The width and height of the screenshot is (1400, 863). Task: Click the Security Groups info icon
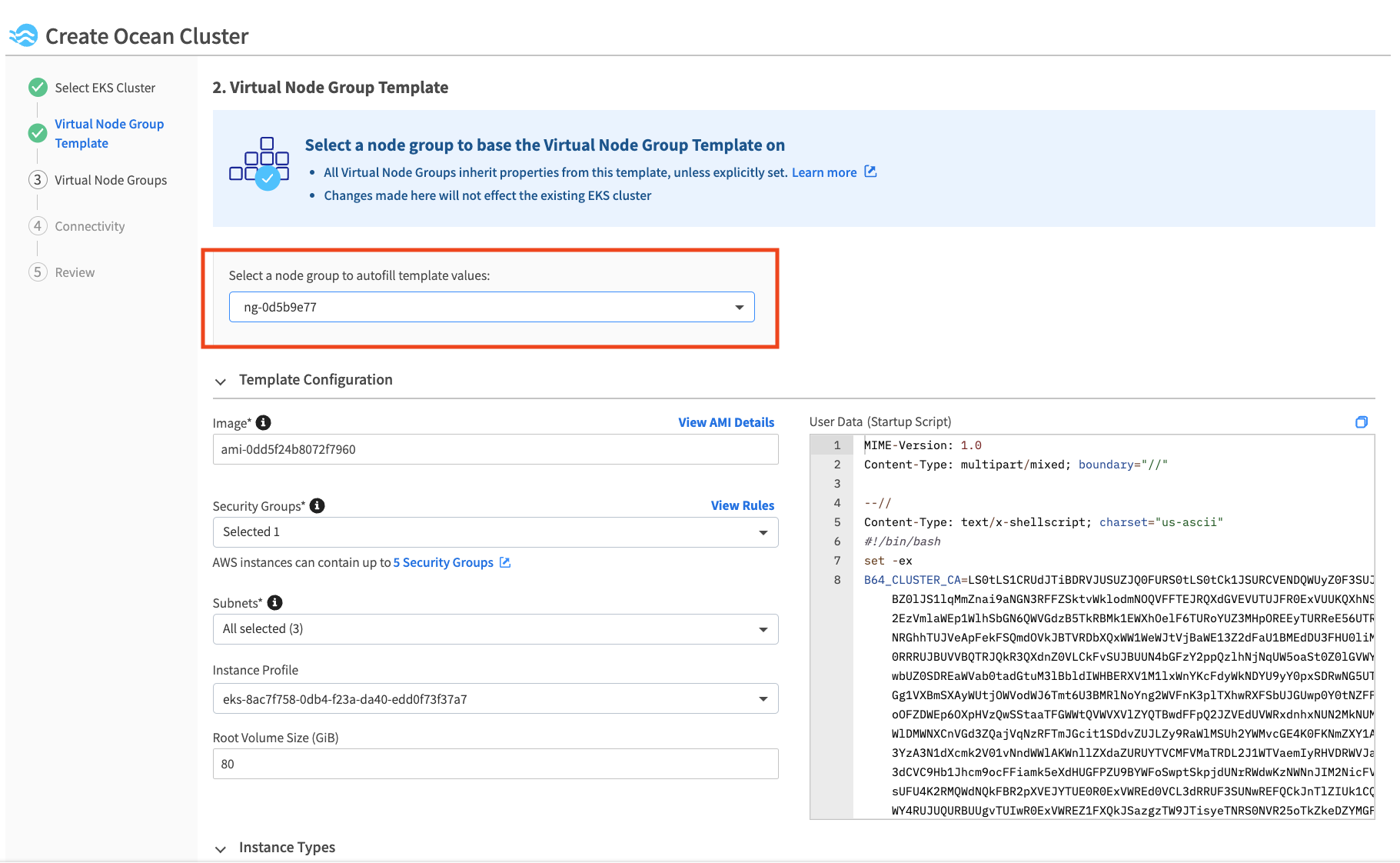click(x=317, y=505)
